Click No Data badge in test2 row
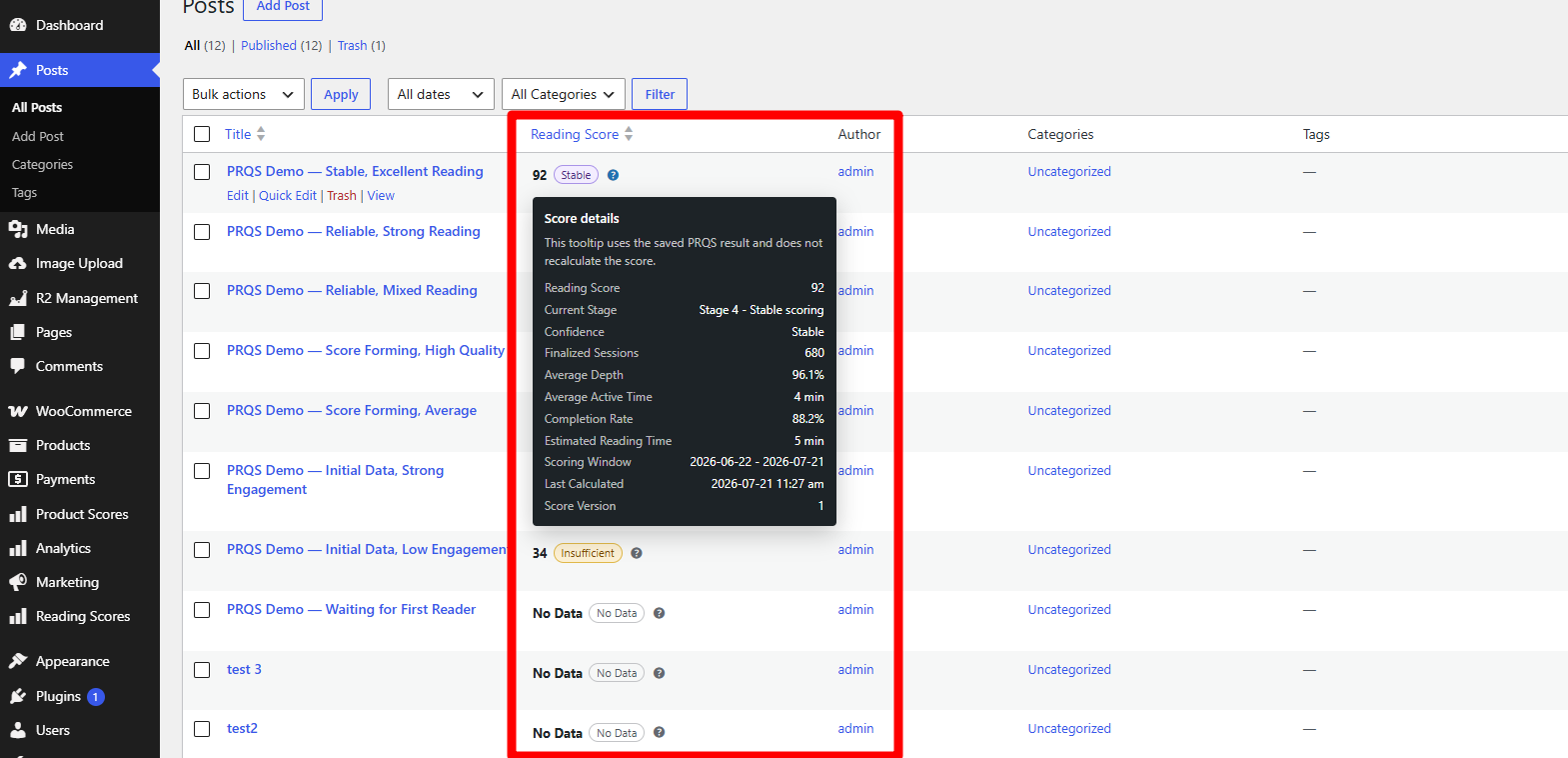This screenshot has height=758, width=1568. [617, 733]
